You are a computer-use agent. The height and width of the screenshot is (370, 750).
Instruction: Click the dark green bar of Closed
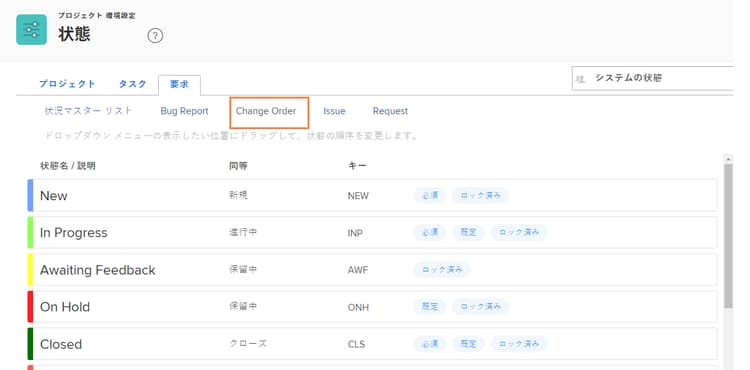point(30,344)
